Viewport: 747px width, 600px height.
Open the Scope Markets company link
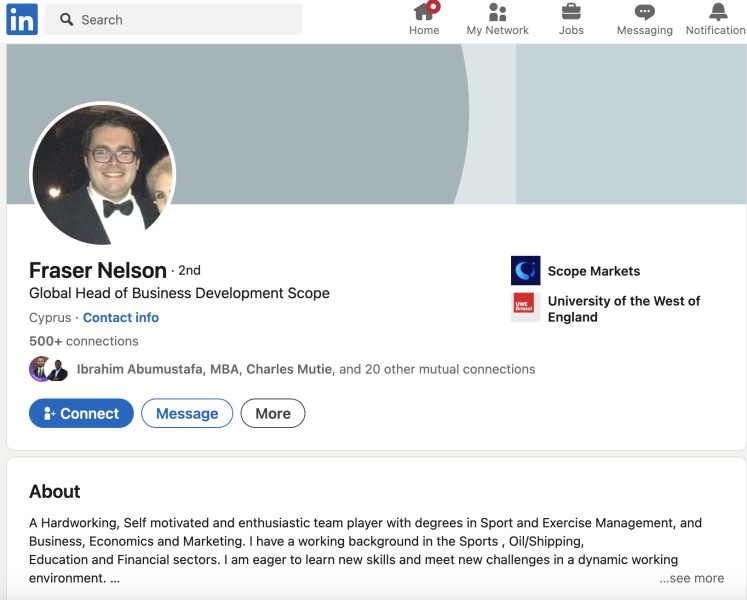(593, 271)
